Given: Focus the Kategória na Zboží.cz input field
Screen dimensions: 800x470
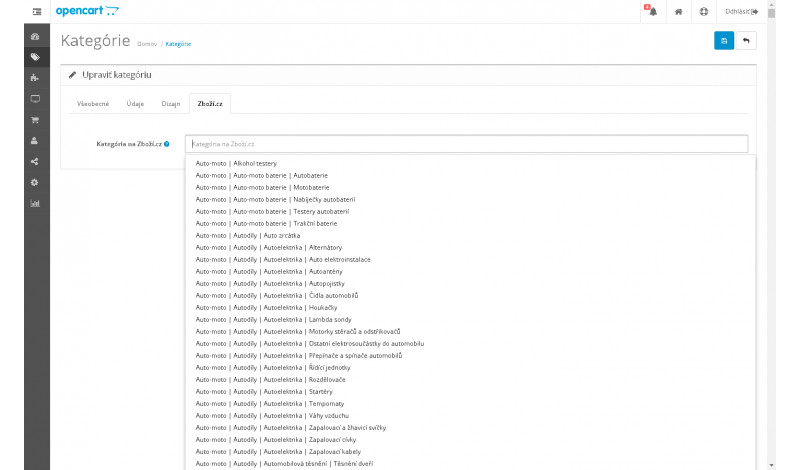Looking at the screenshot, I should tap(466, 144).
